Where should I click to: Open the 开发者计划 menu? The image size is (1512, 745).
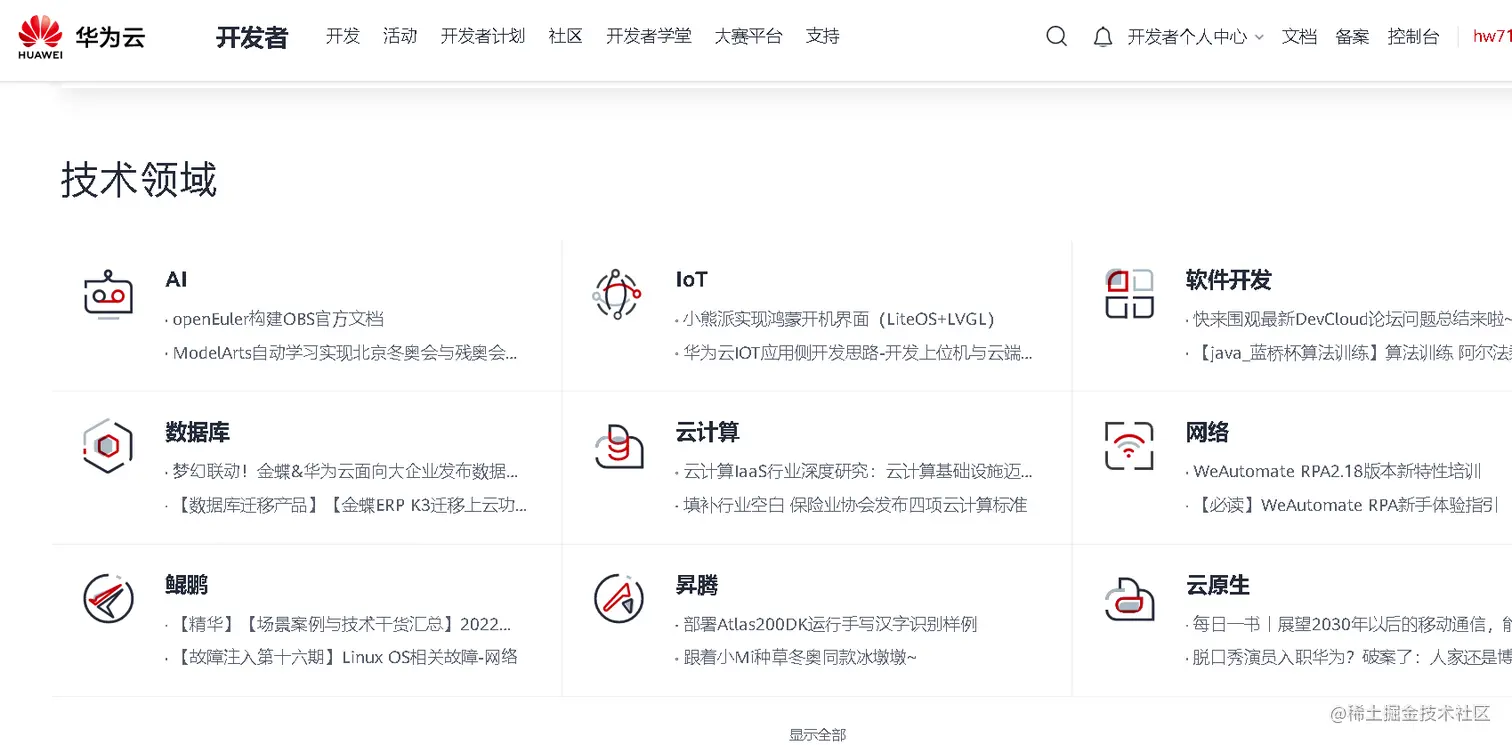(483, 36)
